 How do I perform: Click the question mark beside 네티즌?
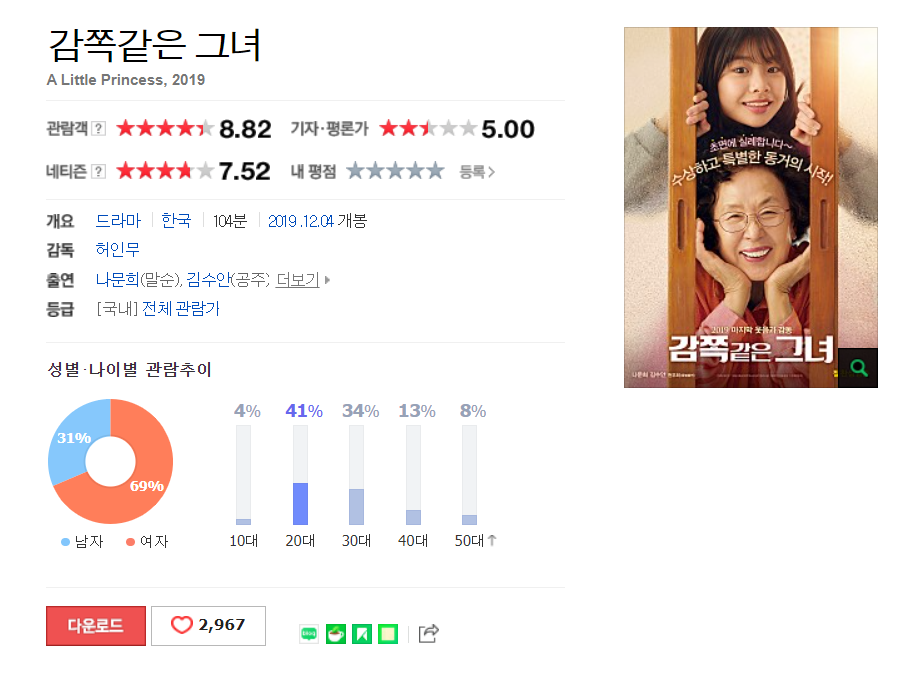(x=100, y=171)
